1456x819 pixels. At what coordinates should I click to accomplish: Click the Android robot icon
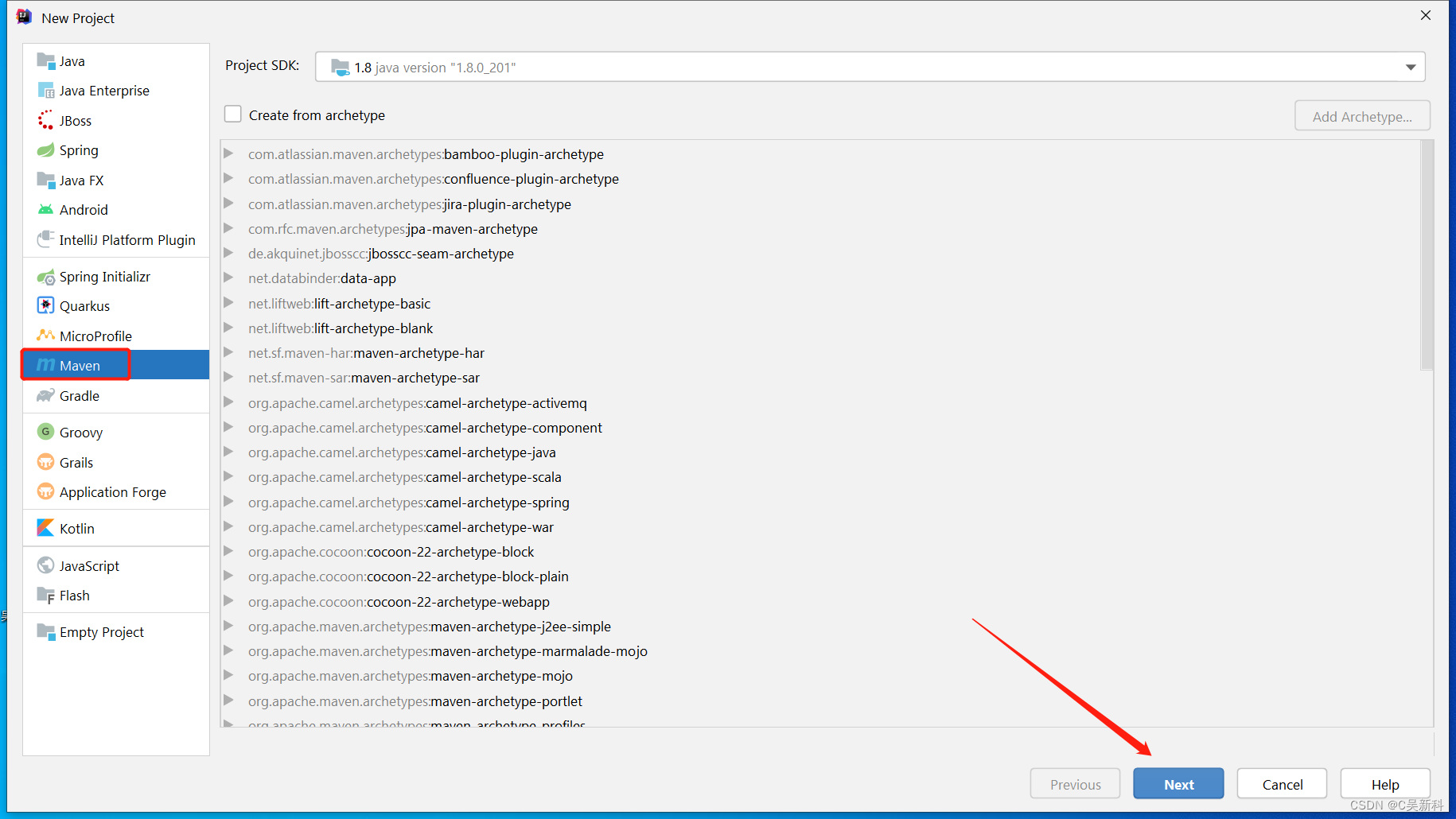point(45,210)
